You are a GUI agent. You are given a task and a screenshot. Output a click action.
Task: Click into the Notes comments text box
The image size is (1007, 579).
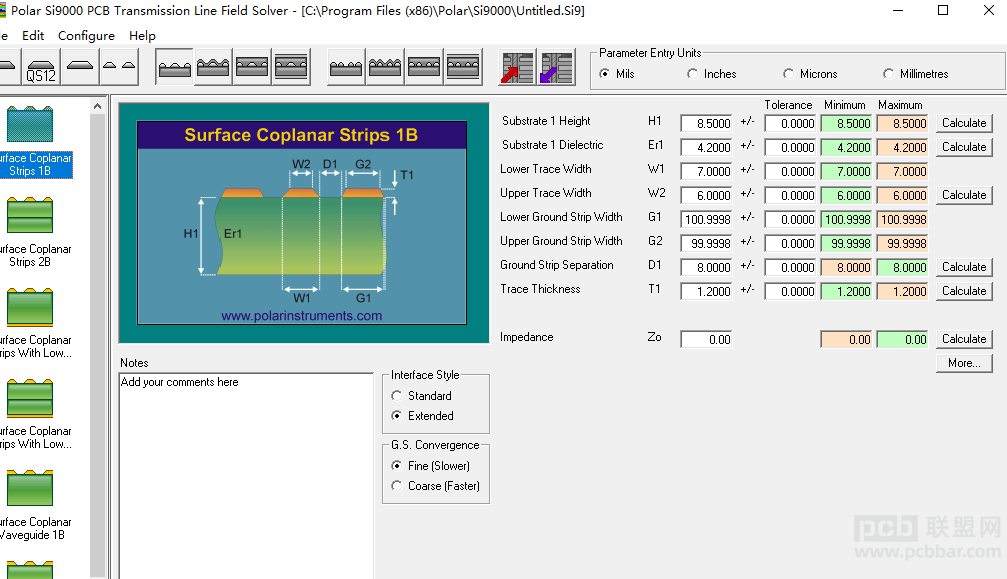point(247,476)
